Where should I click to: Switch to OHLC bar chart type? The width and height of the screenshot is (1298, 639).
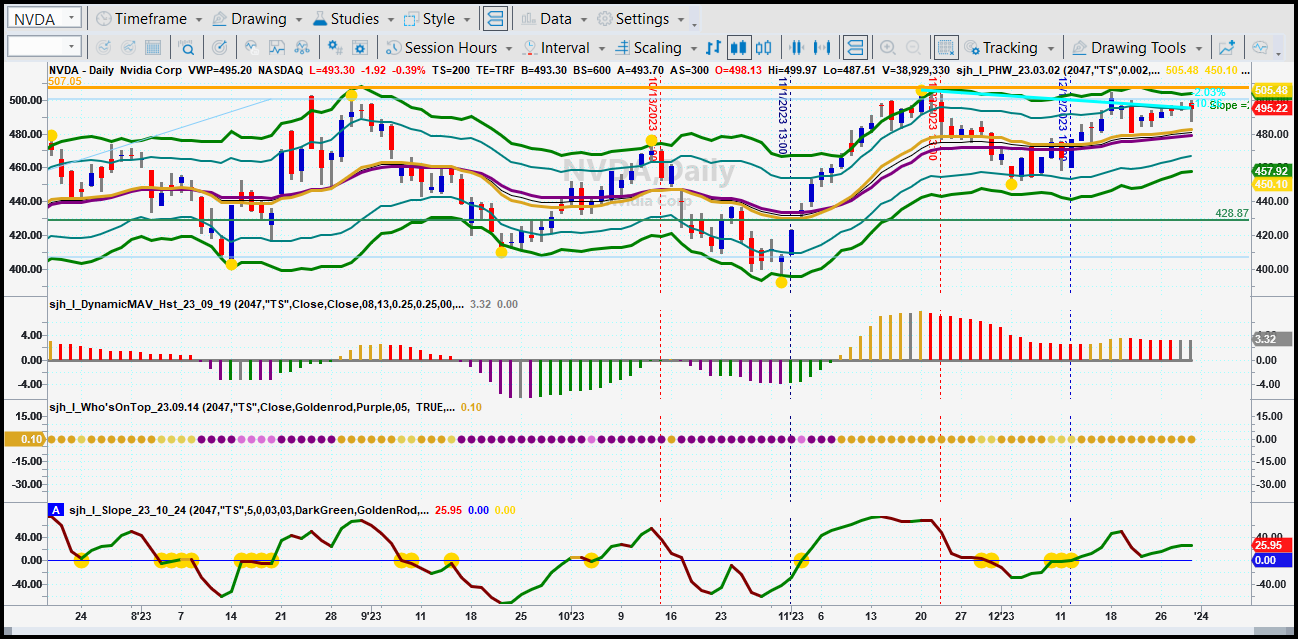click(714, 48)
